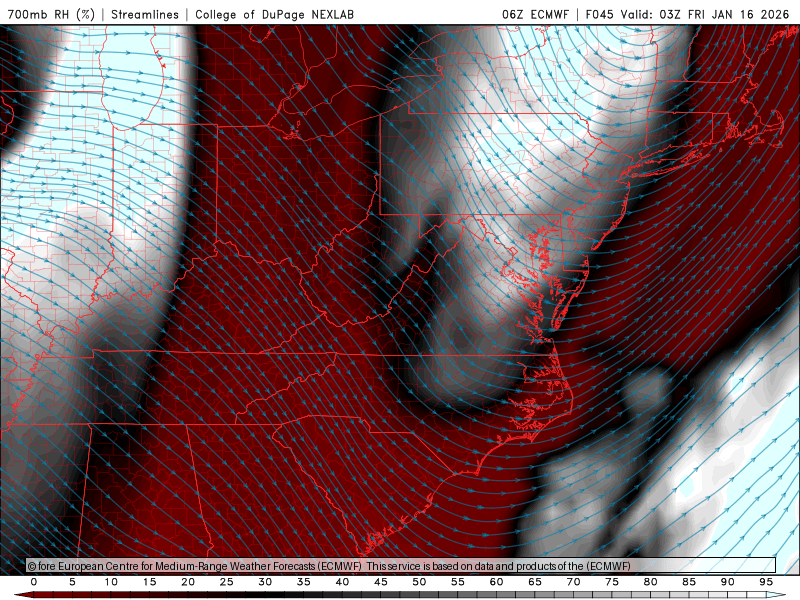Click 'College of DuPage NEXLAB' header text
The image size is (800, 600).
click(274, 14)
